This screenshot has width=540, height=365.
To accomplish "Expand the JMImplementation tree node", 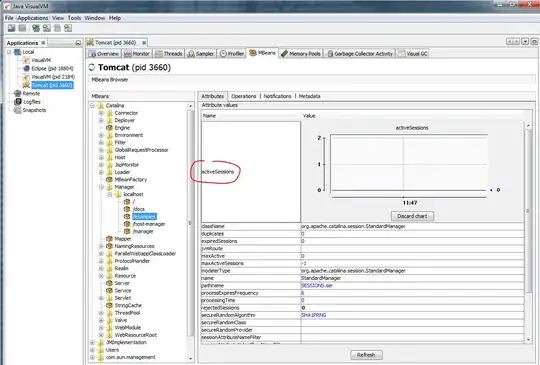I will point(93,343).
